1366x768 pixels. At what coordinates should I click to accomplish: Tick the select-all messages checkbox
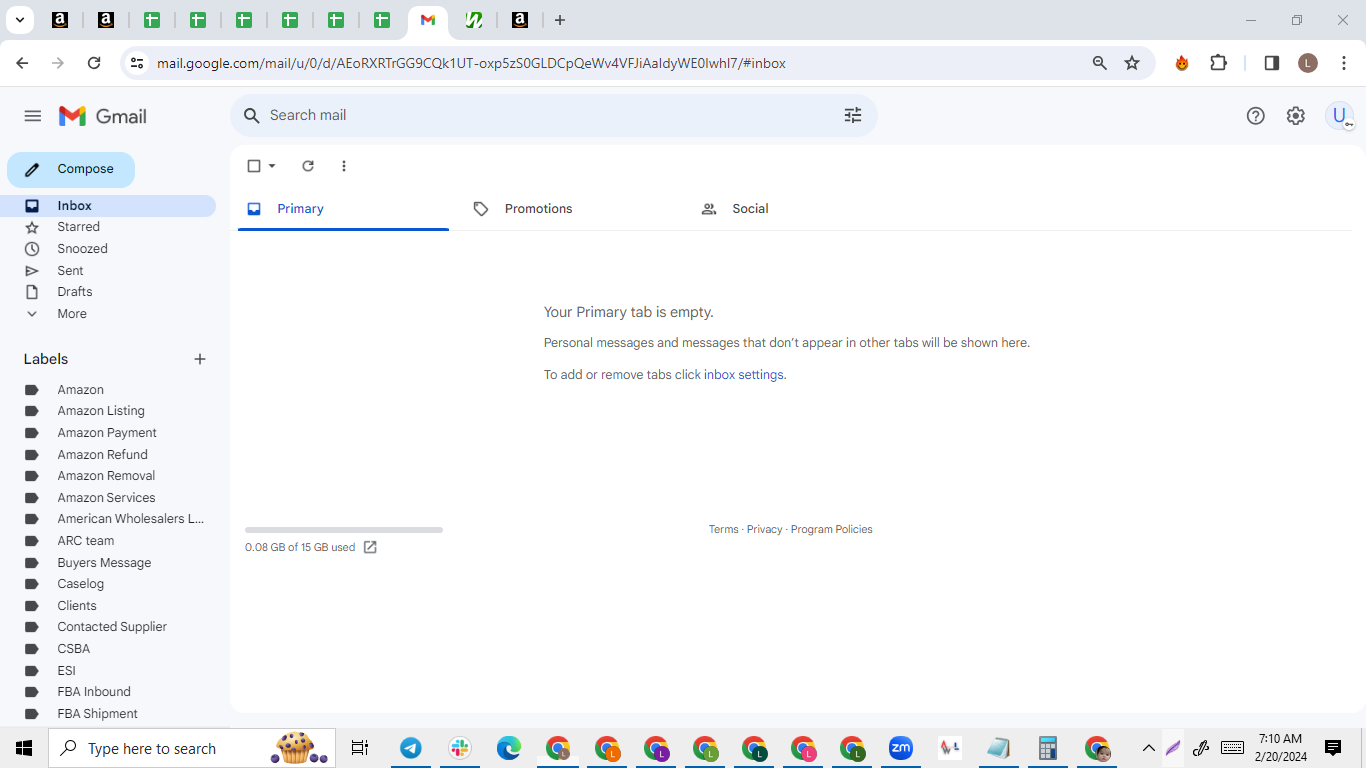pos(254,166)
